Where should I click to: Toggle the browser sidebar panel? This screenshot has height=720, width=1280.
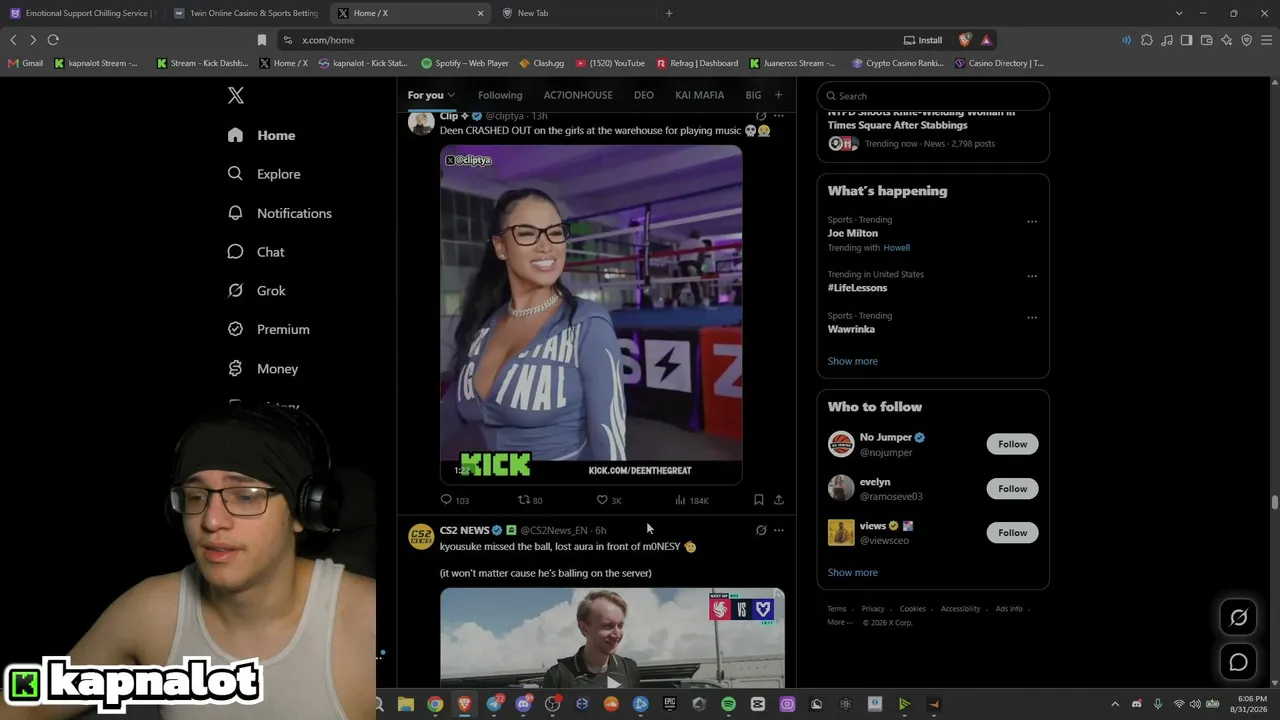click(1186, 40)
